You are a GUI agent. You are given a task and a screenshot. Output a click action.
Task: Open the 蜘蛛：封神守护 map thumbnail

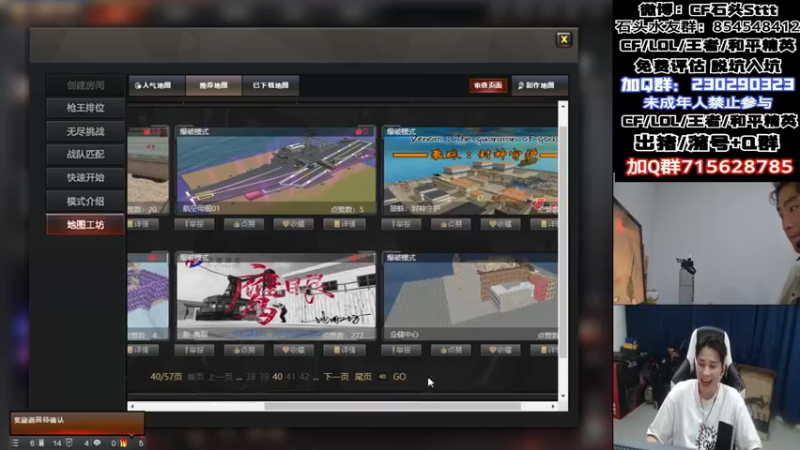pos(470,170)
